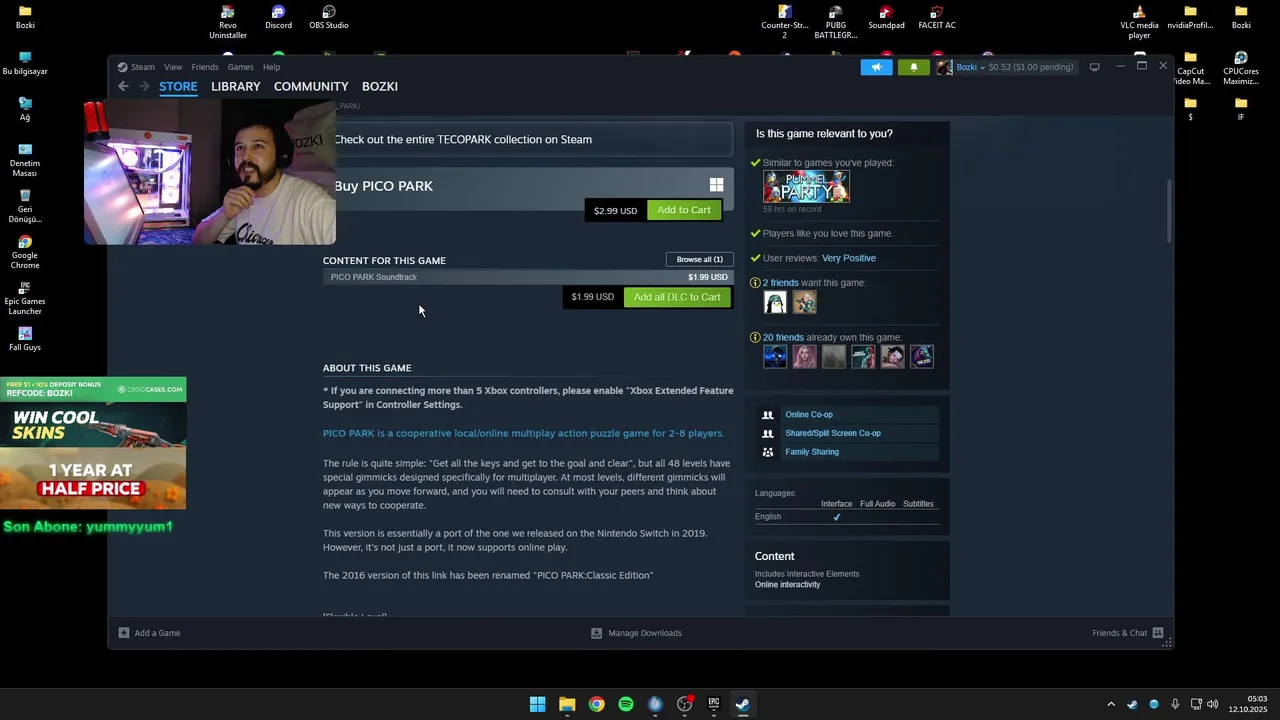The image size is (1280, 720).
Task: Open the BOZKI profile tab
Action: tap(380, 87)
